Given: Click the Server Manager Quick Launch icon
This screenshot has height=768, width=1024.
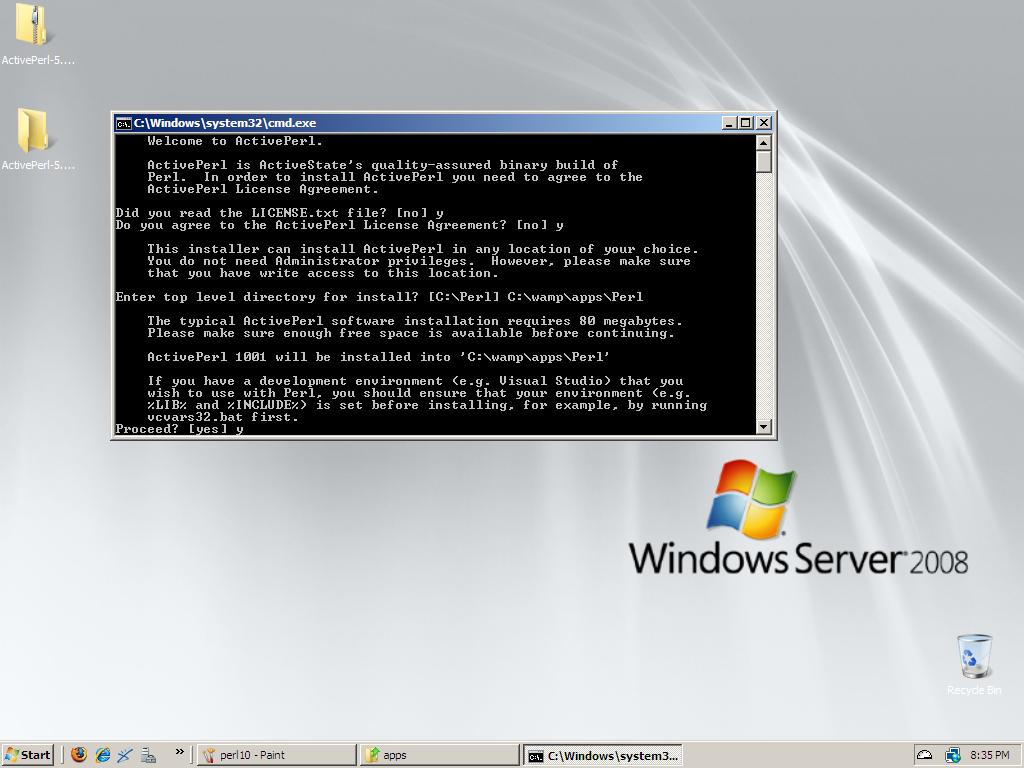Looking at the screenshot, I should tap(148, 755).
